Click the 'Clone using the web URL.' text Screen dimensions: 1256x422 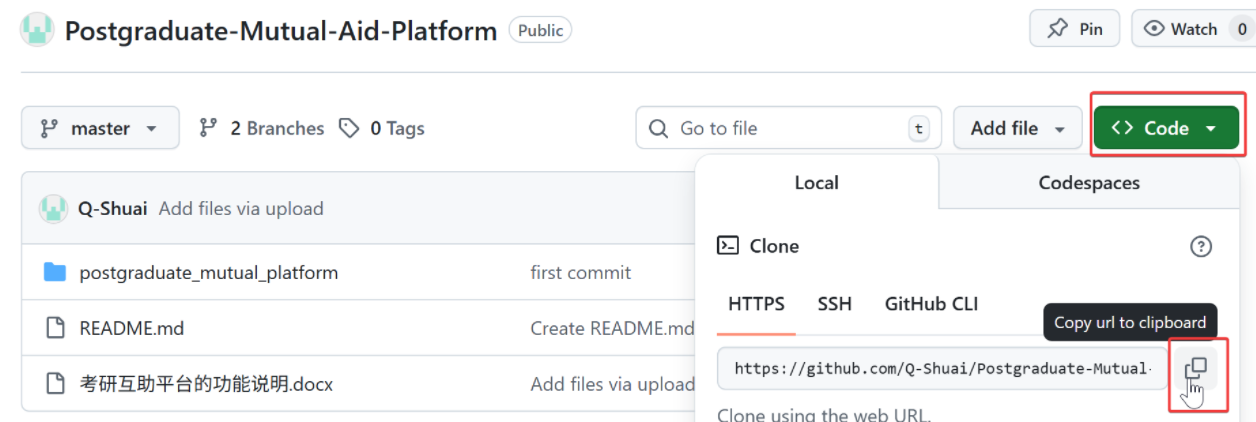click(x=826, y=414)
